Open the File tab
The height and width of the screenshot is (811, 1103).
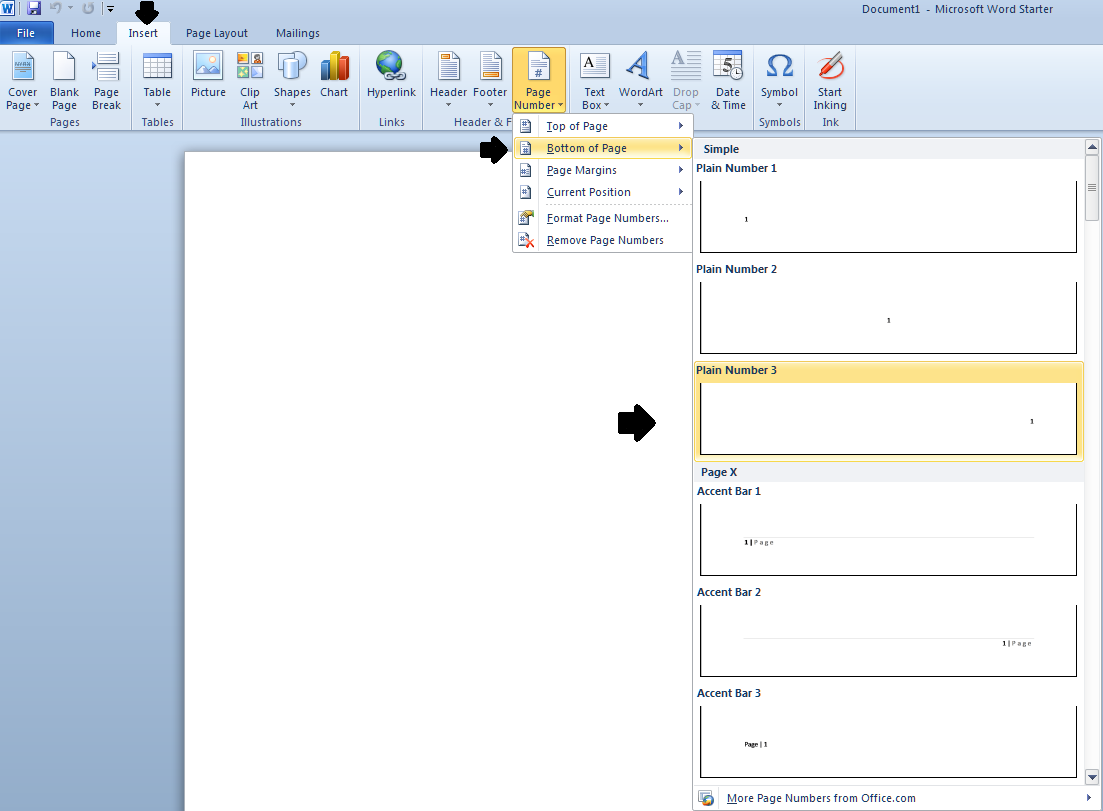point(26,33)
